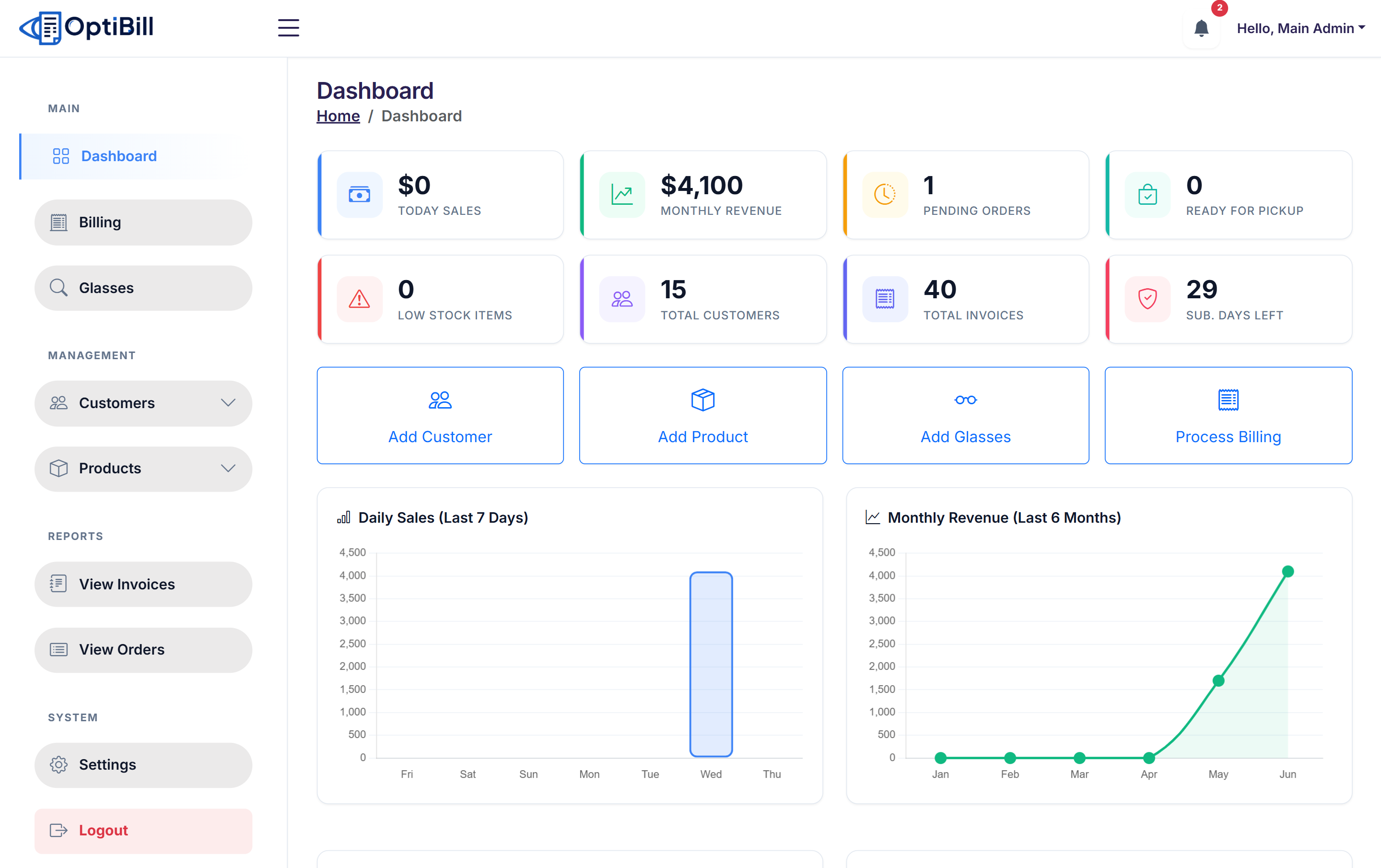Click the Monthly Revenue chart icon
This screenshot has width=1381, height=868.
[x=622, y=195]
